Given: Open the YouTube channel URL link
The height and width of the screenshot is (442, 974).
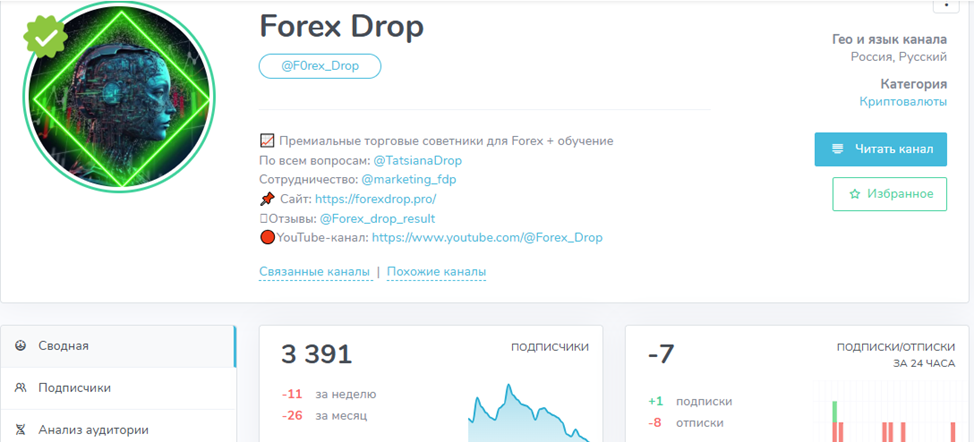Looking at the screenshot, I should 487,238.
